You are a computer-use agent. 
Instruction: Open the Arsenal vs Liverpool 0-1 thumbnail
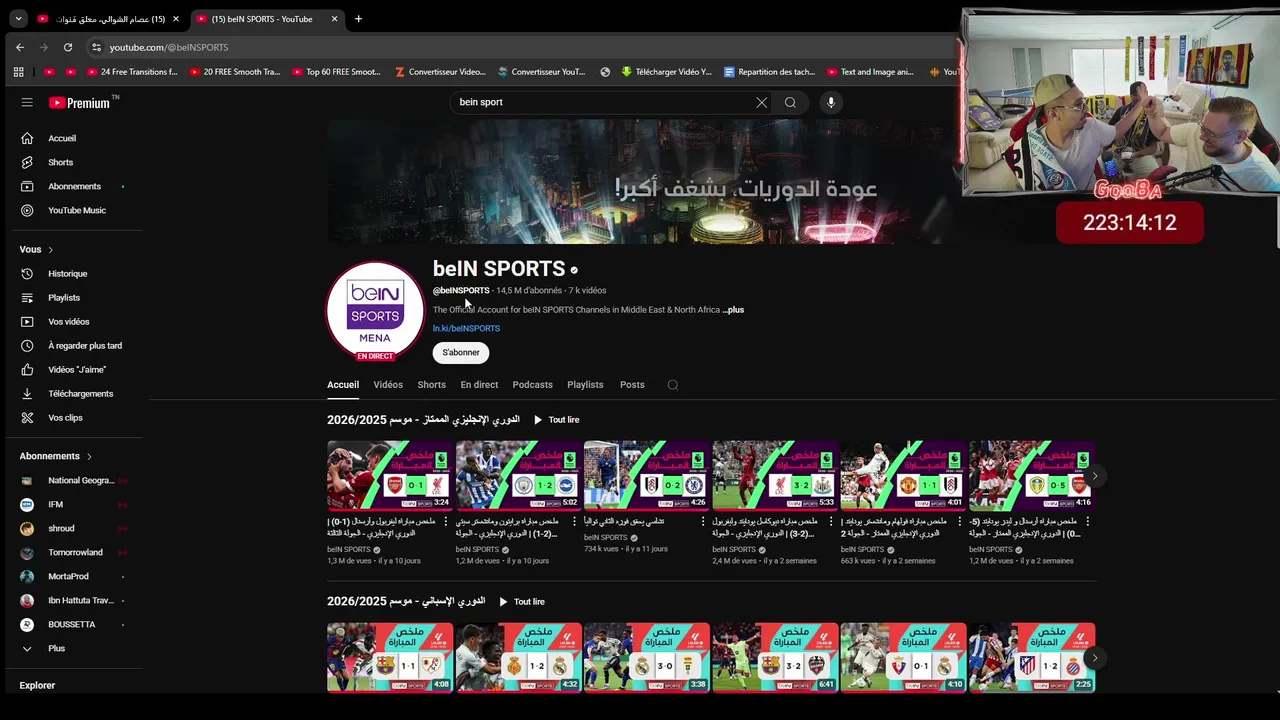[390, 476]
